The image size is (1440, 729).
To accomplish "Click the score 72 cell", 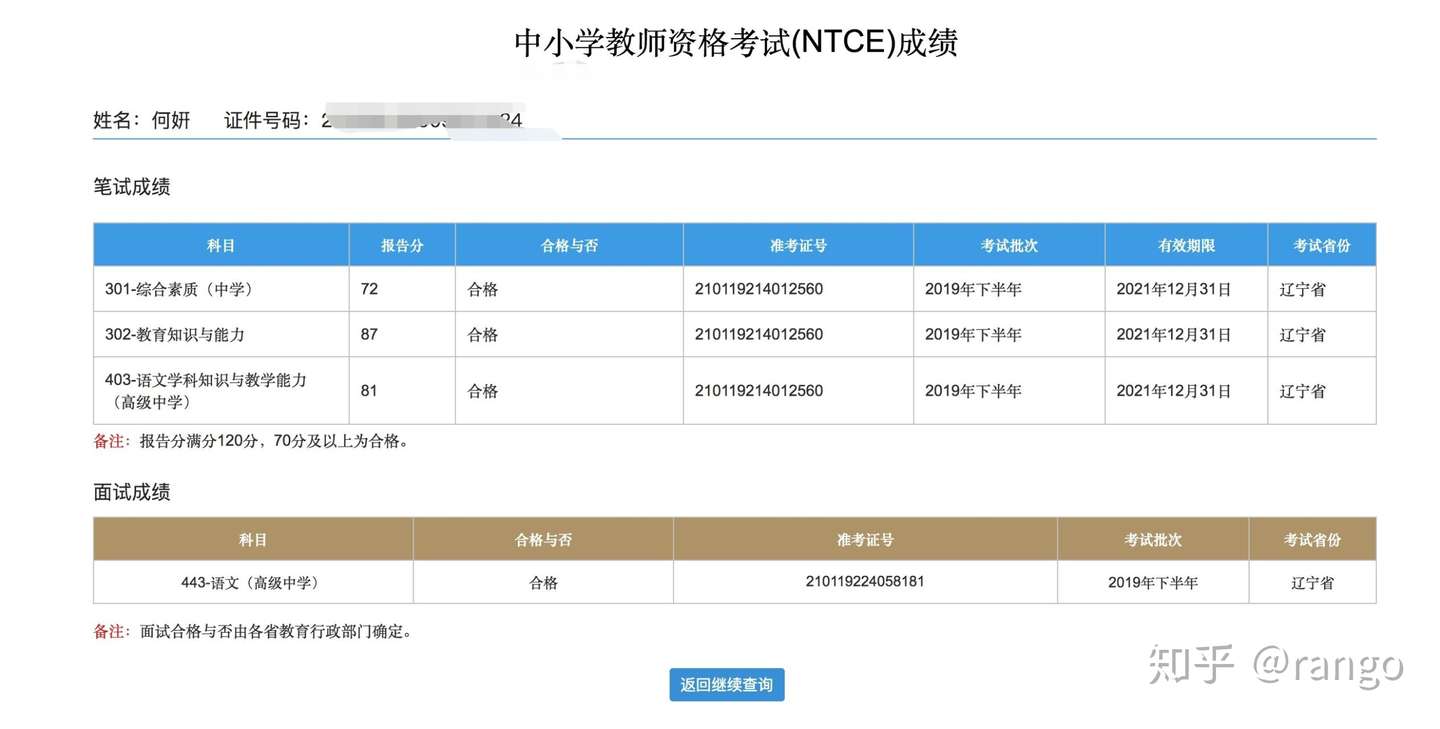I will [x=402, y=289].
